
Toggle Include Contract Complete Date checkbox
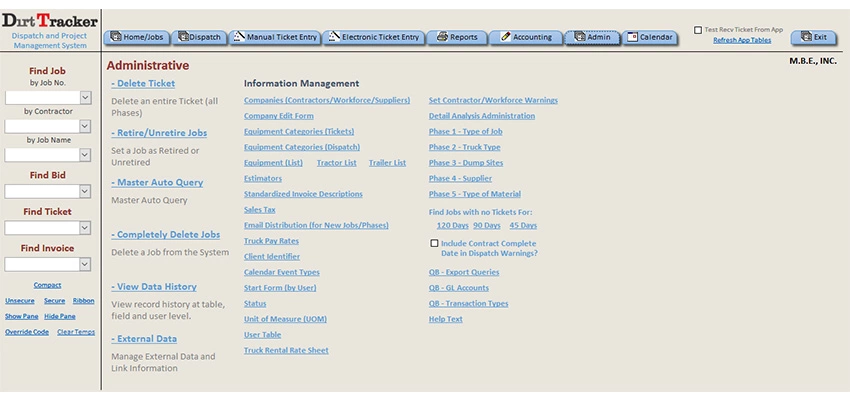[x=434, y=243]
